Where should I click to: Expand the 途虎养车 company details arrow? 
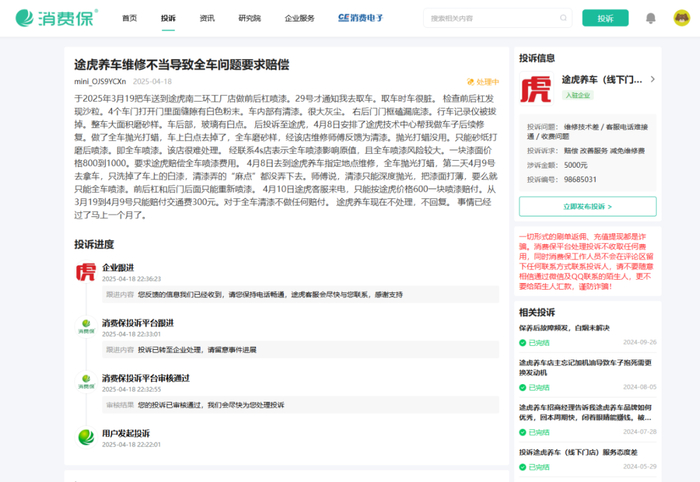tap(651, 78)
